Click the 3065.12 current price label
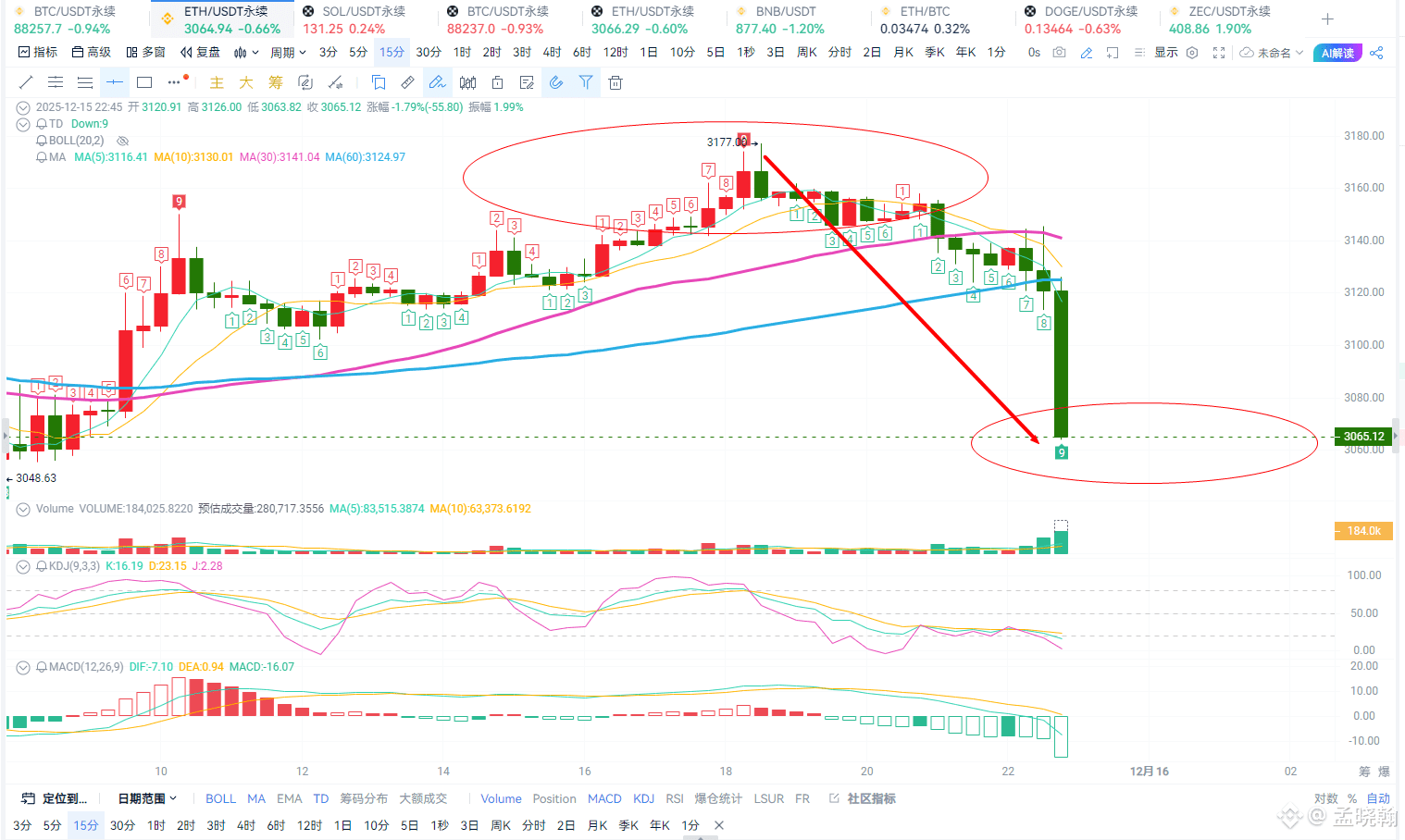Viewport: 1405px width, 840px height. pyautogui.click(x=1363, y=437)
